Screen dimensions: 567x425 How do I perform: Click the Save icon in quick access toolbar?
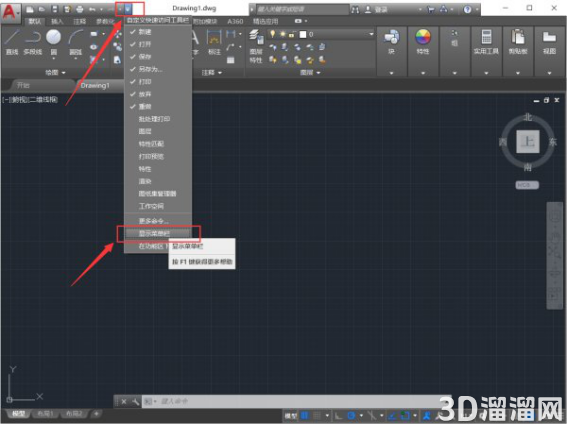click(55, 9)
